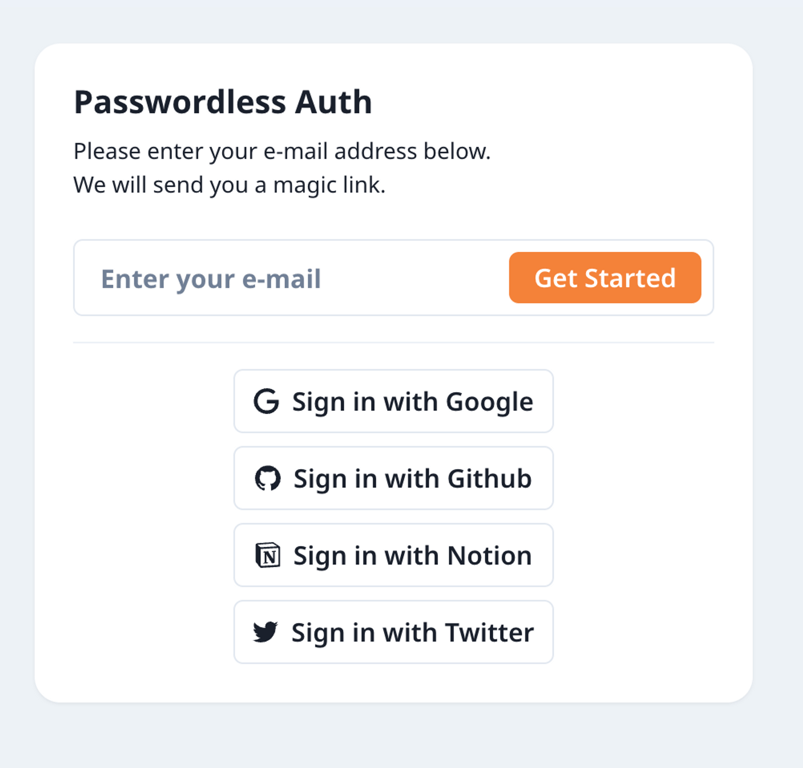Focus the Enter your e-mail field
This screenshot has width=803, height=768.
pos(290,278)
